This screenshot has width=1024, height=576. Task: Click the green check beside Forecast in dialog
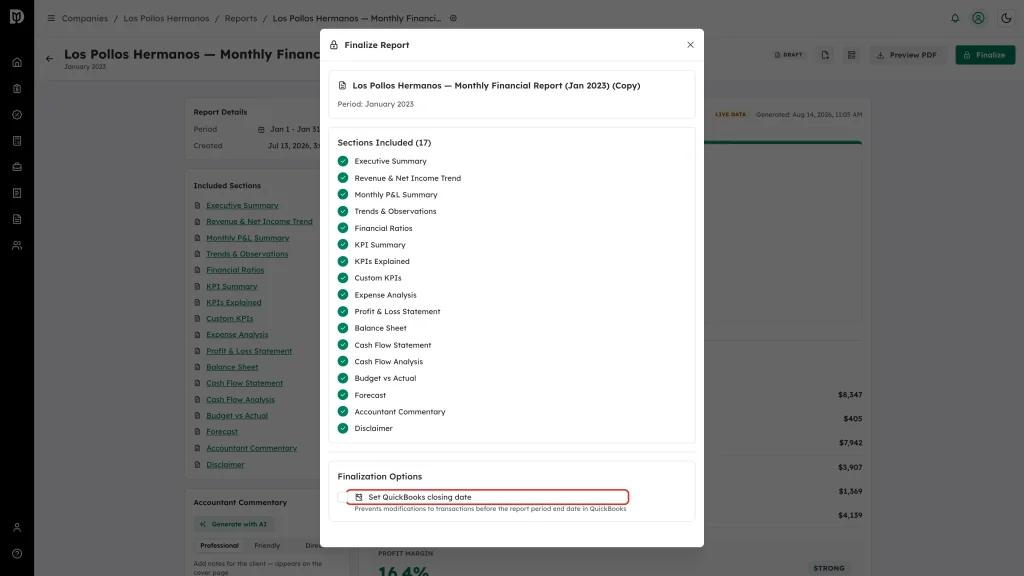pos(343,394)
